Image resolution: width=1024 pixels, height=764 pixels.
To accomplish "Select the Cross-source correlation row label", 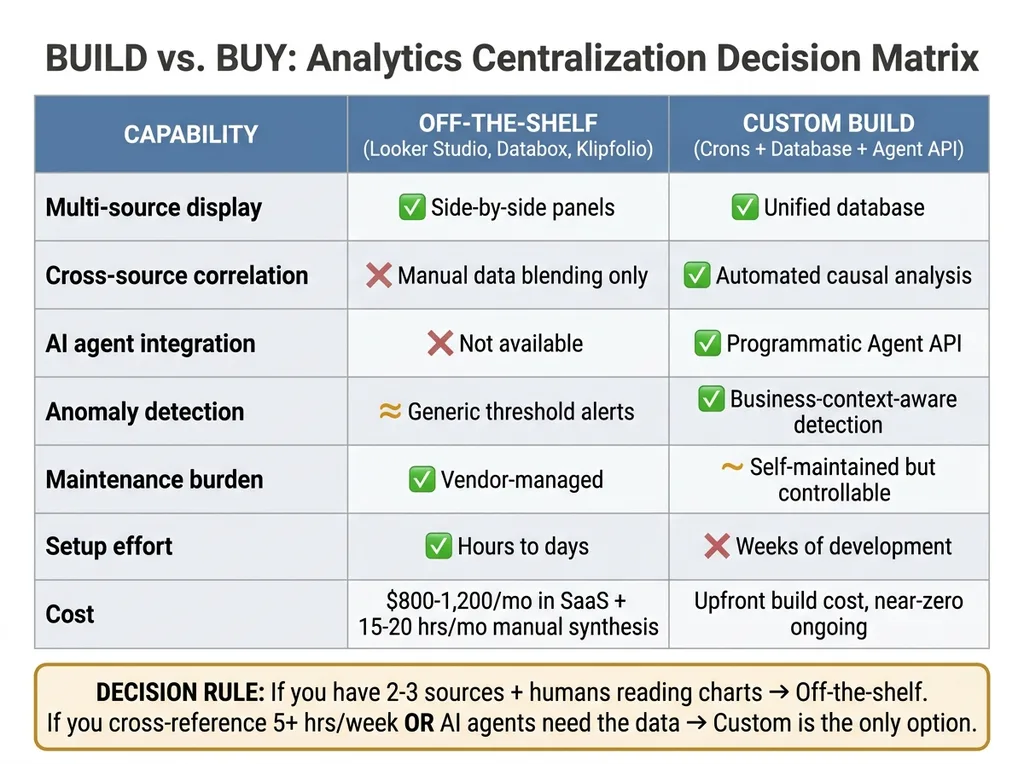I will (177, 276).
